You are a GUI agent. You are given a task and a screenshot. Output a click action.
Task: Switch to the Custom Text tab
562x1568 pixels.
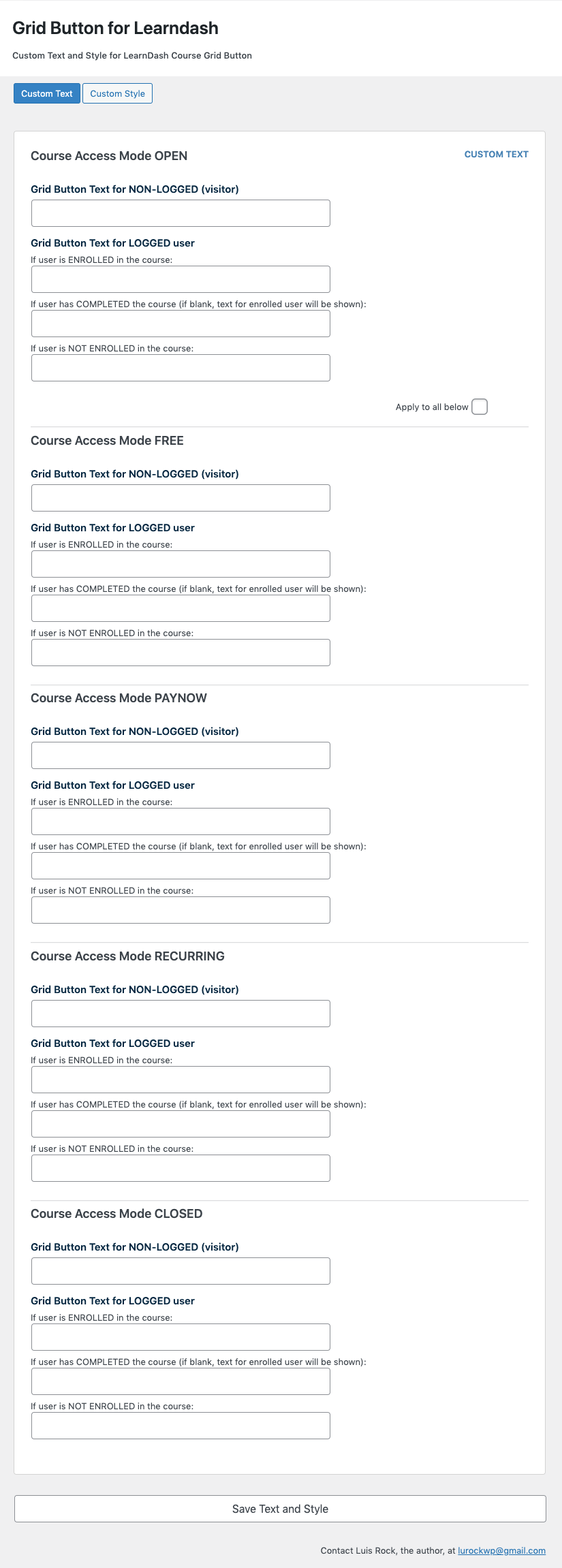pyautogui.click(x=47, y=93)
